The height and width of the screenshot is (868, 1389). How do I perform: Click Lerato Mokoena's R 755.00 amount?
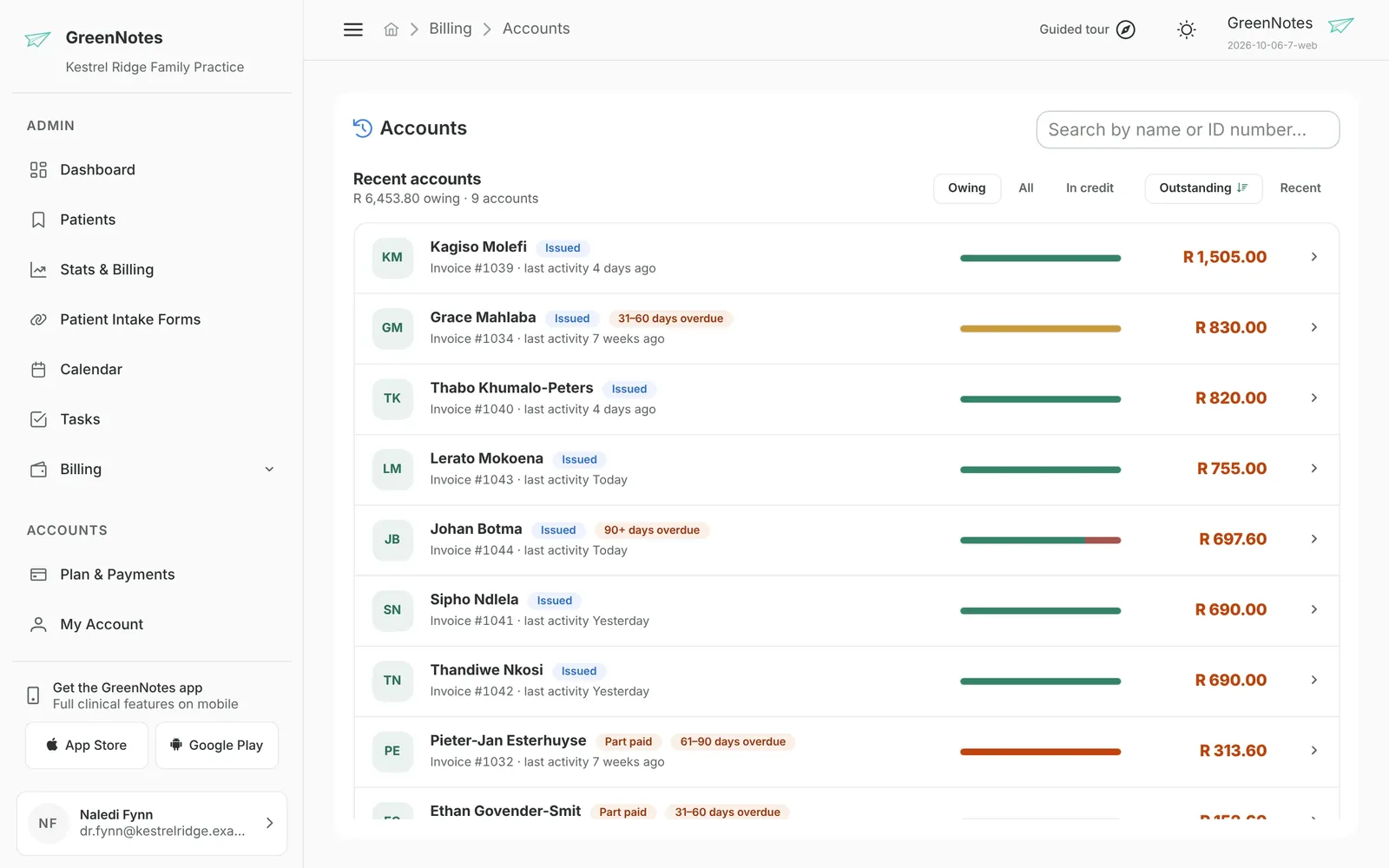pyautogui.click(x=1232, y=469)
